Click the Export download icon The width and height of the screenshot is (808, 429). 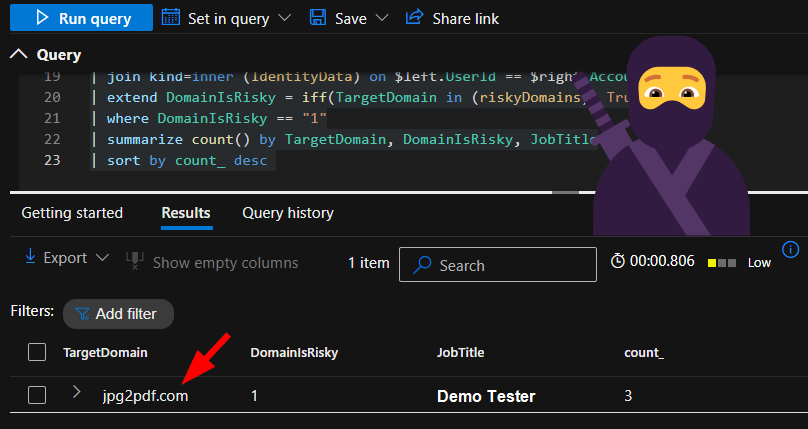30,258
